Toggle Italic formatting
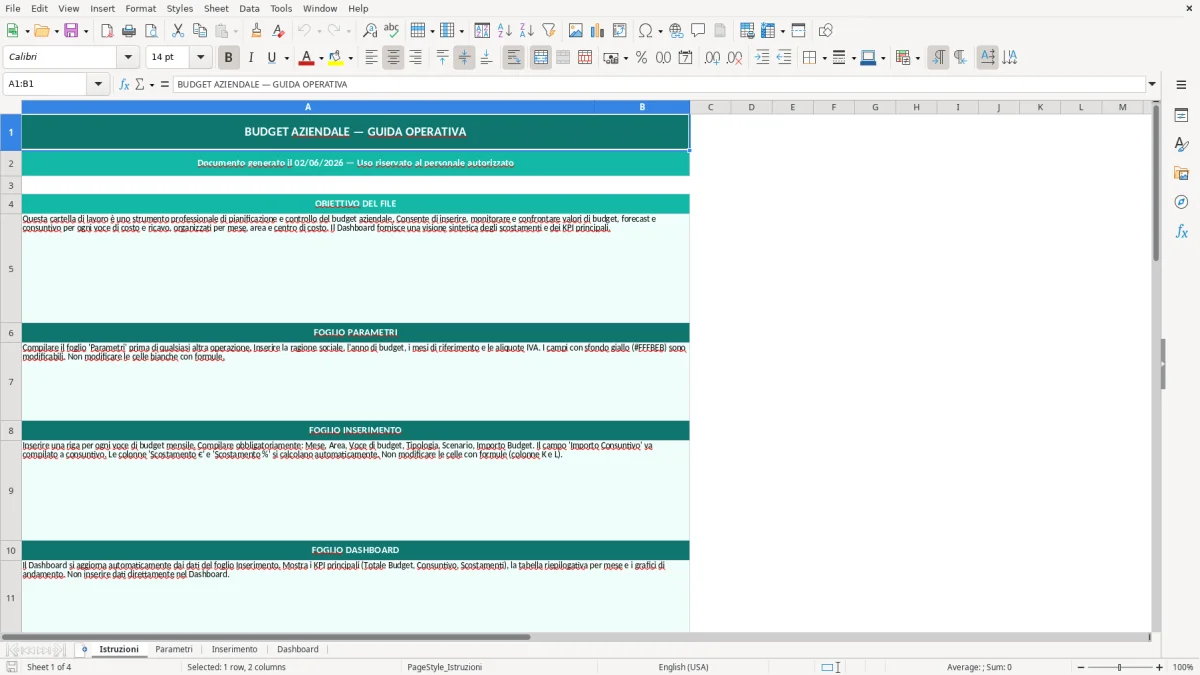Screen dimensions: 1200x675 click(x=250, y=58)
